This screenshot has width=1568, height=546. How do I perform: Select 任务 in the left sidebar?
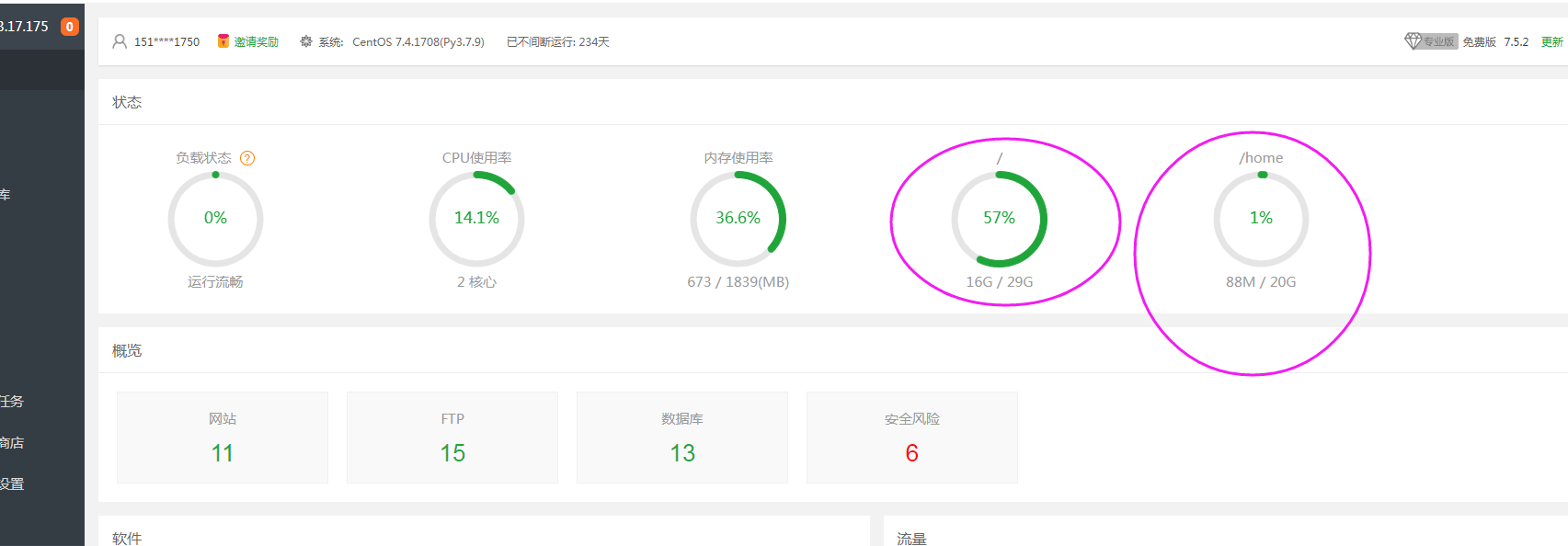tap(12, 402)
